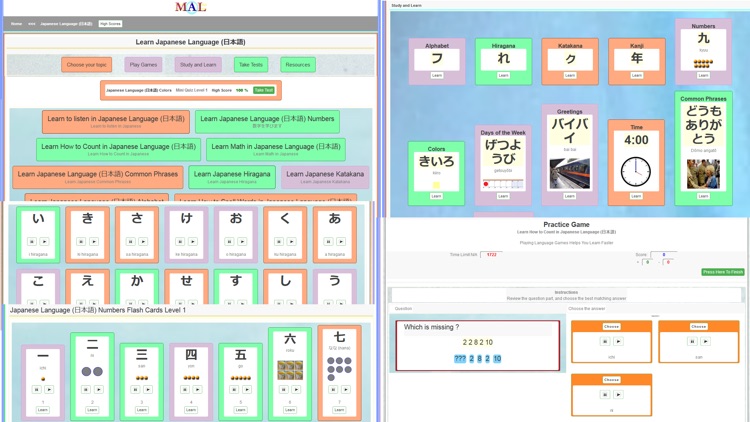Open Learn Japanese Common Phrases topic
This screenshot has width=750, height=422.
tap(98, 177)
